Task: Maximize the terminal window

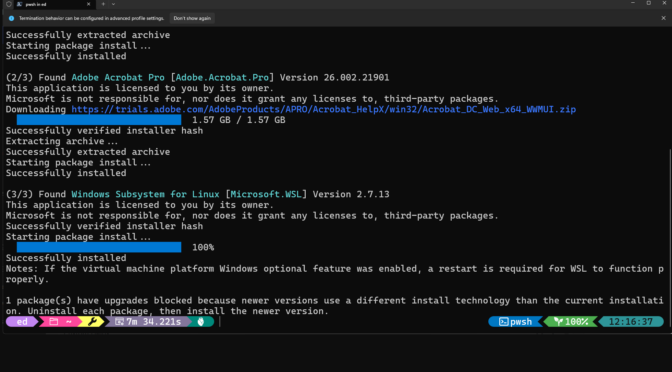Action: click(648, 3)
